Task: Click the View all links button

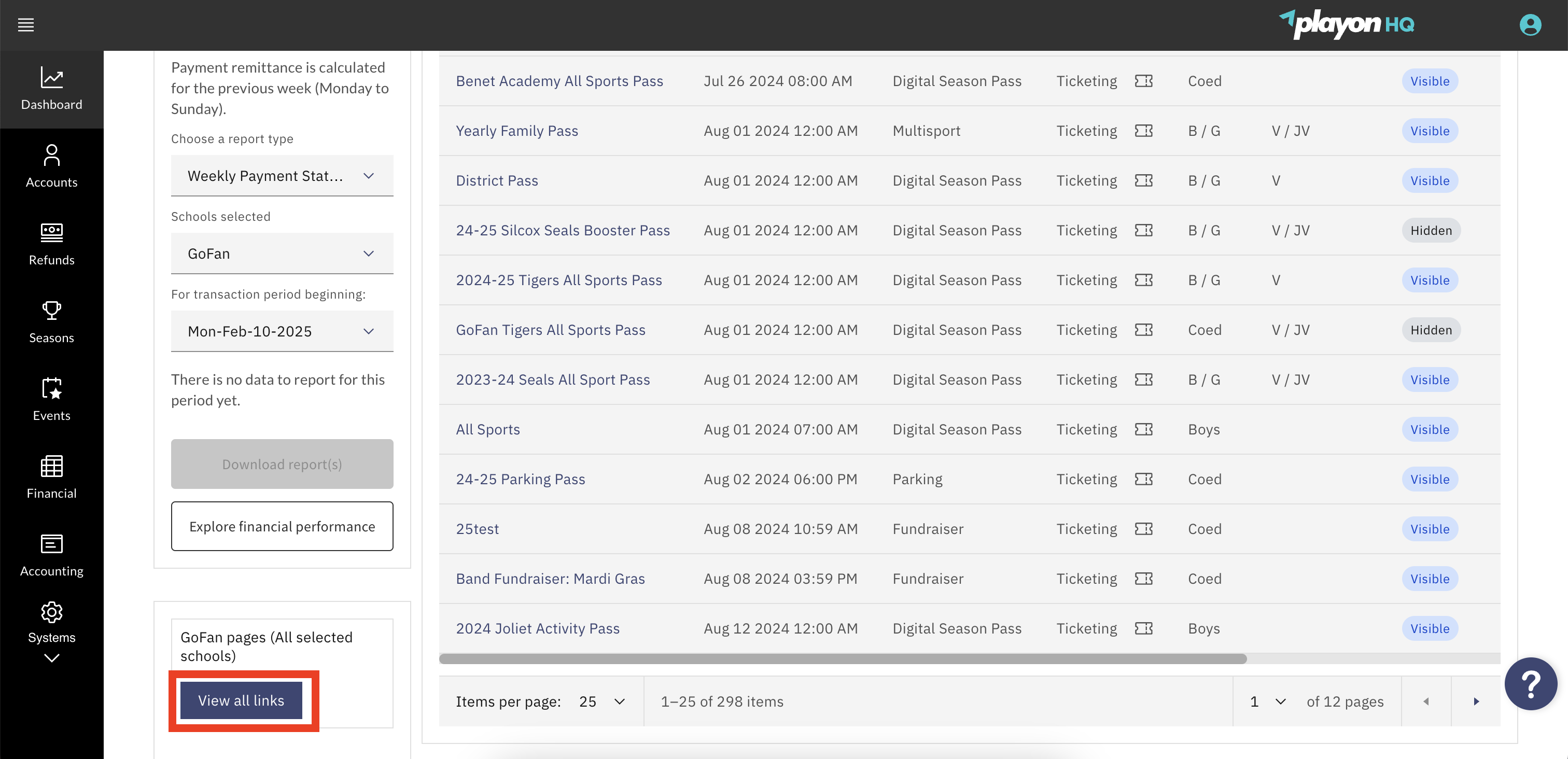Action: click(241, 700)
